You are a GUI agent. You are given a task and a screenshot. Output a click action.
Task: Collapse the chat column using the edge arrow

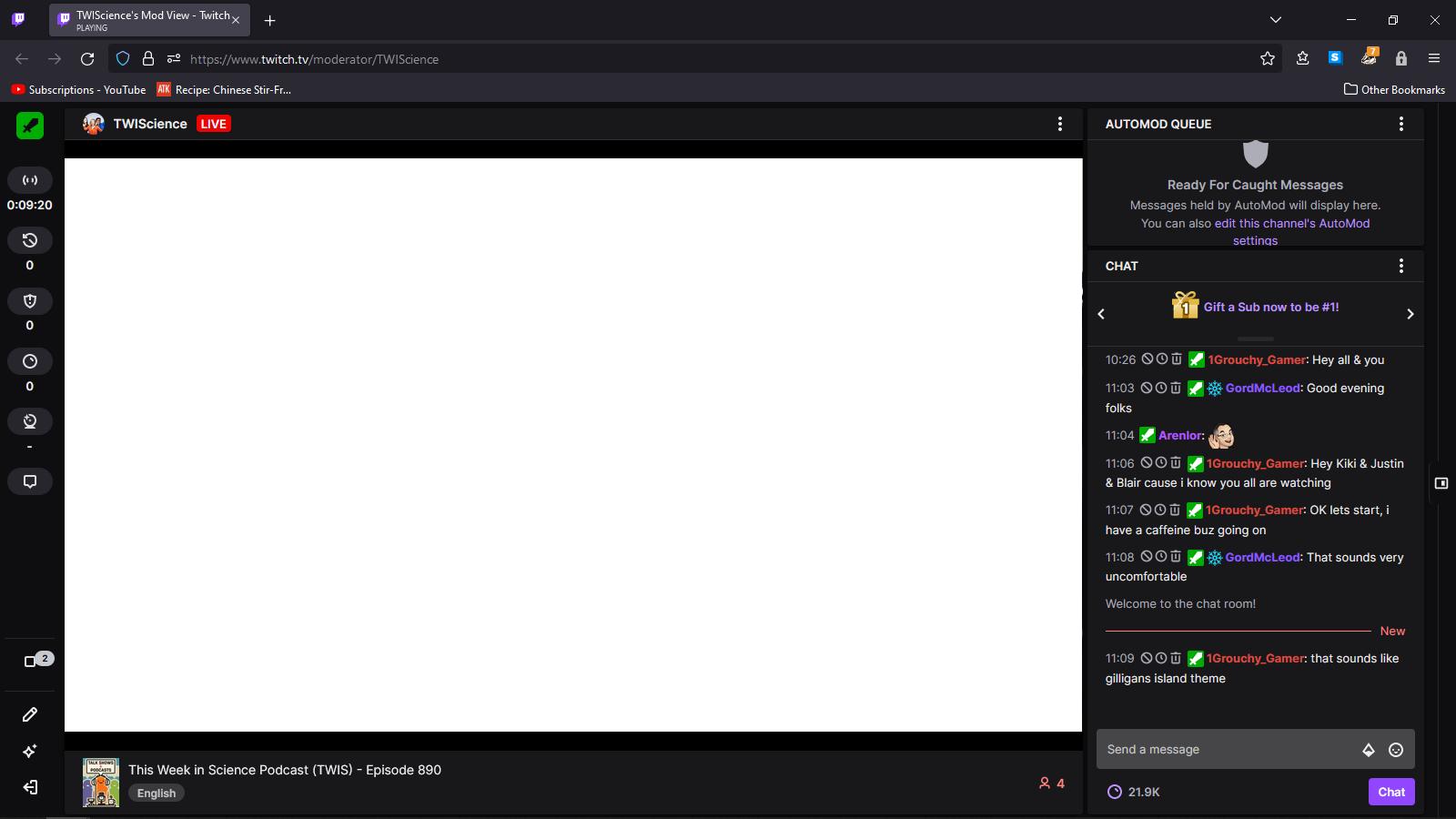pyautogui.click(x=1441, y=483)
